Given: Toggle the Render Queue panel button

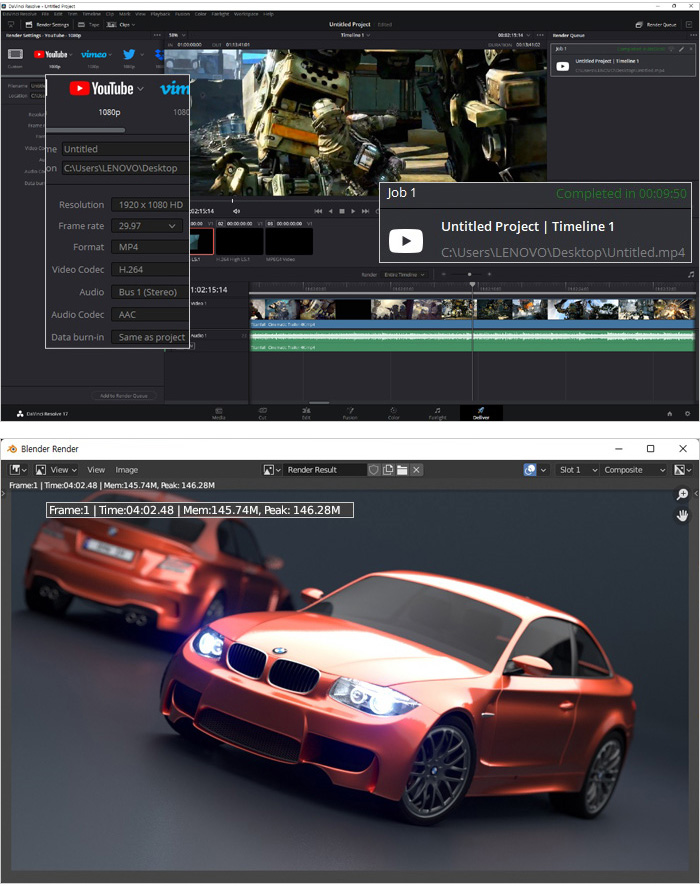Looking at the screenshot, I should 656,25.
